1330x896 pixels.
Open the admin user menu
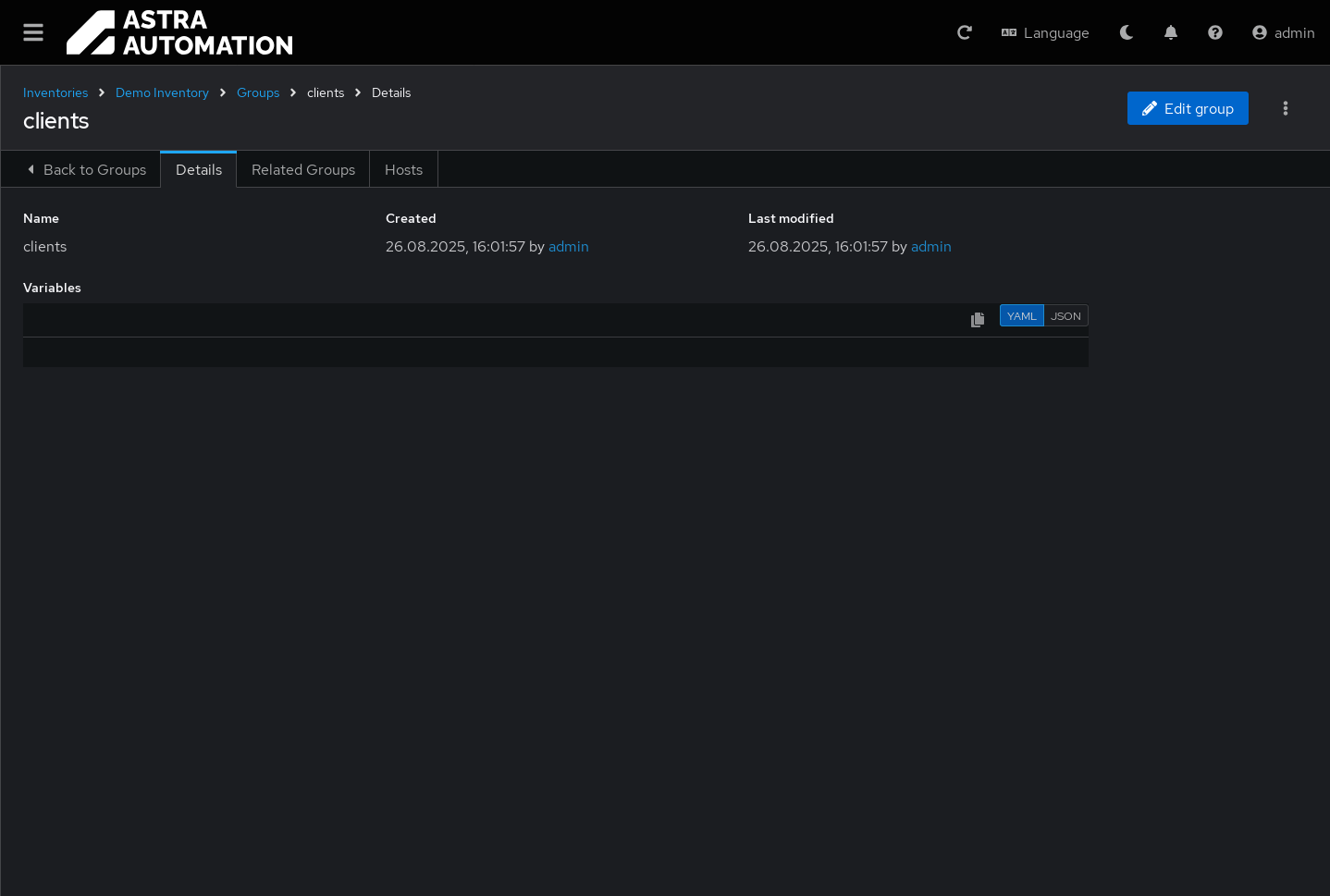[1283, 32]
